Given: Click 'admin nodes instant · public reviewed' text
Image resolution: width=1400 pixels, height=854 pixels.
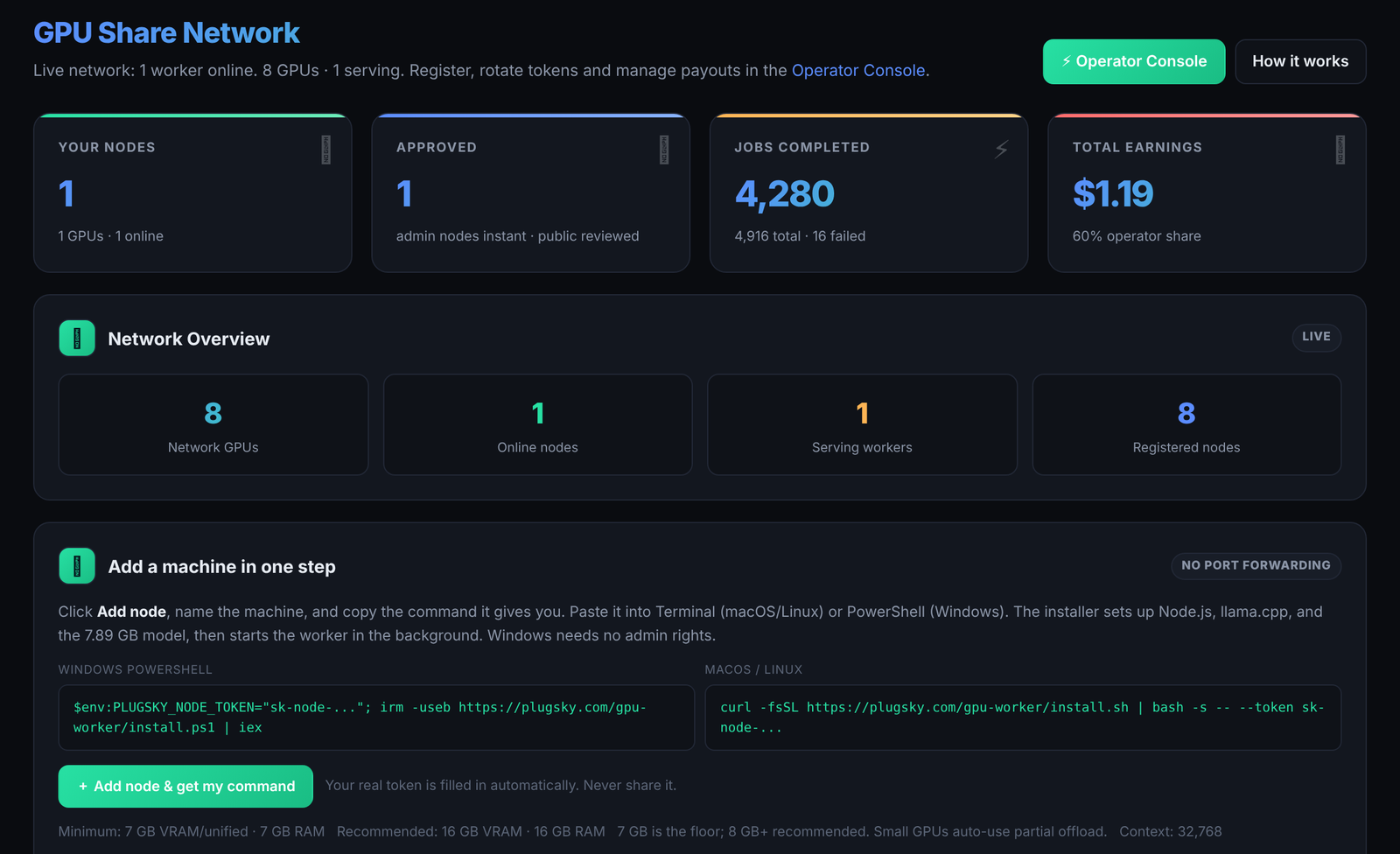Looking at the screenshot, I should pos(518,236).
